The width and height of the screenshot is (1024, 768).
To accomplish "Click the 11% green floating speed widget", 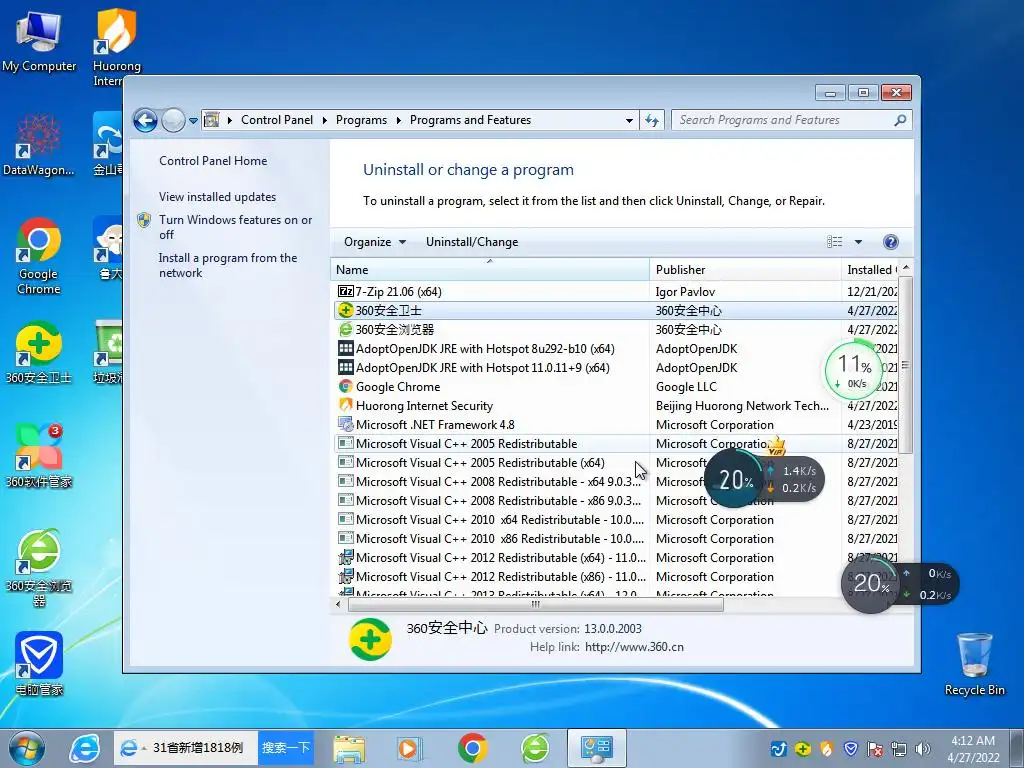I will (x=854, y=369).
